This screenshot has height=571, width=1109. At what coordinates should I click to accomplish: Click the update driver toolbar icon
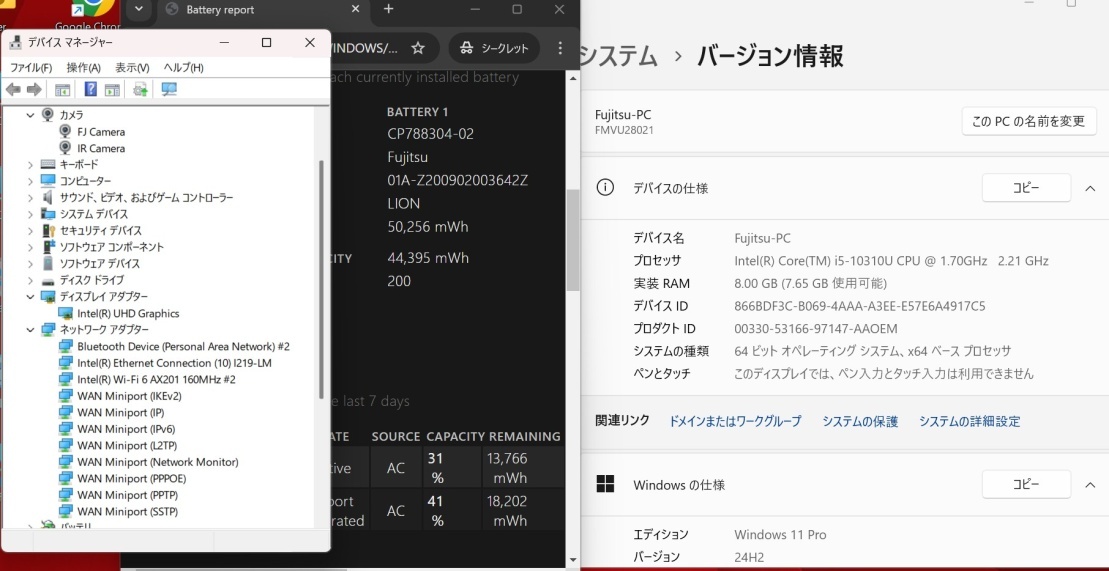click(x=140, y=89)
